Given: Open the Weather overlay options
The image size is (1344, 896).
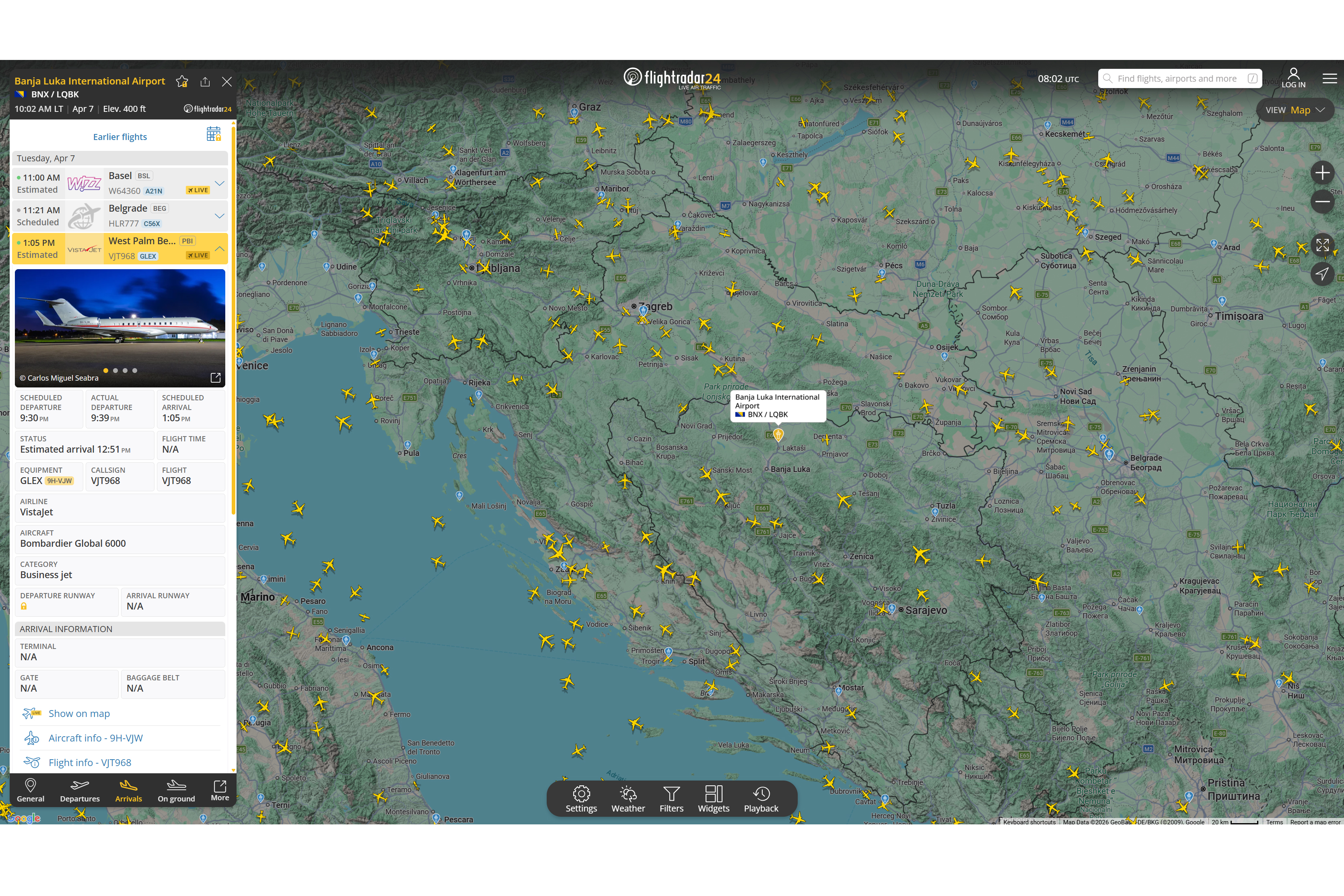Looking at the screenshot, I should coord(628,799).
